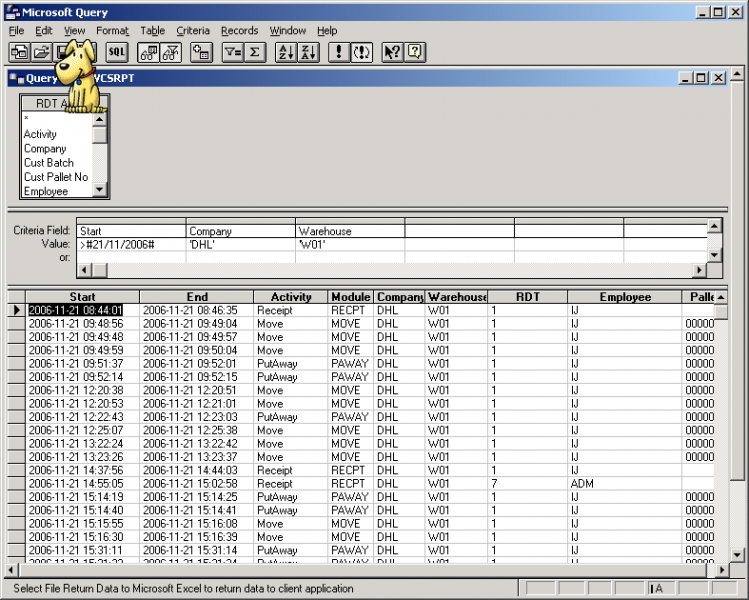The width and height of the screenshot is (749, 600).
Task: Run Query Now with exclamation icon
Action: click(x=339, y=52)
